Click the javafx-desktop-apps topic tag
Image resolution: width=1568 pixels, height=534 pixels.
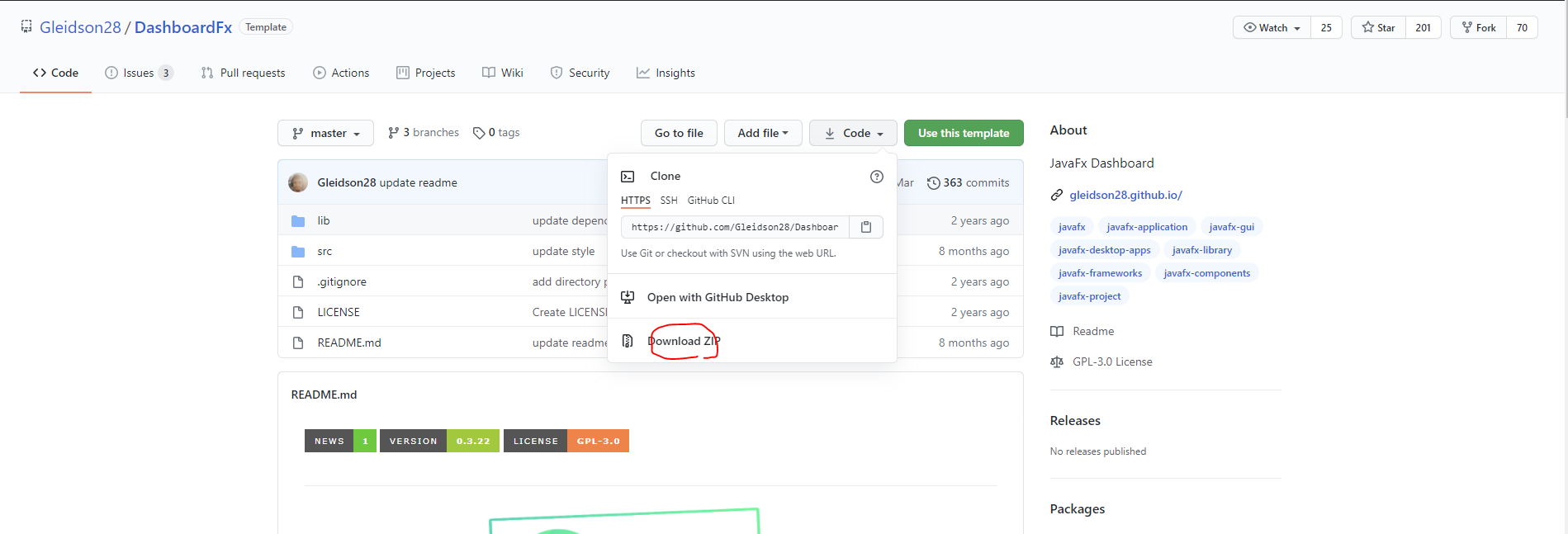[x=1104, y=250]
